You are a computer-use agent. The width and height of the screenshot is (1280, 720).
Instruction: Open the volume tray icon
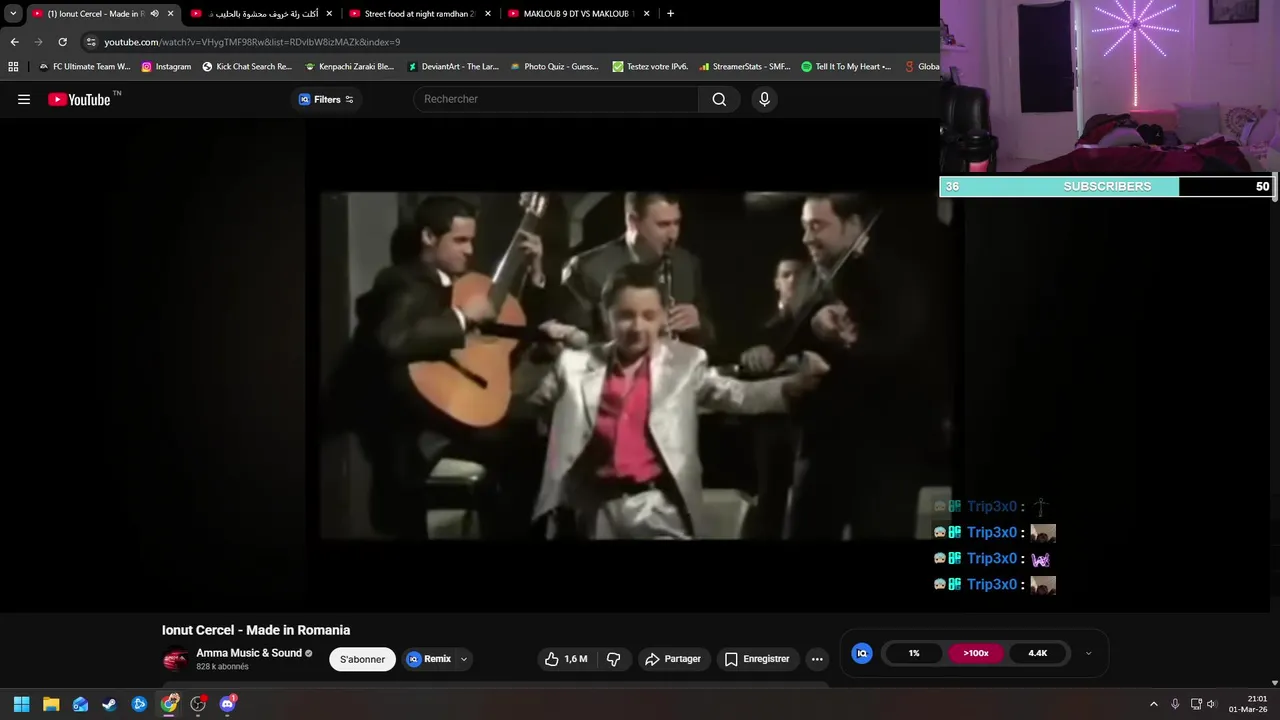click(1211, 704)
